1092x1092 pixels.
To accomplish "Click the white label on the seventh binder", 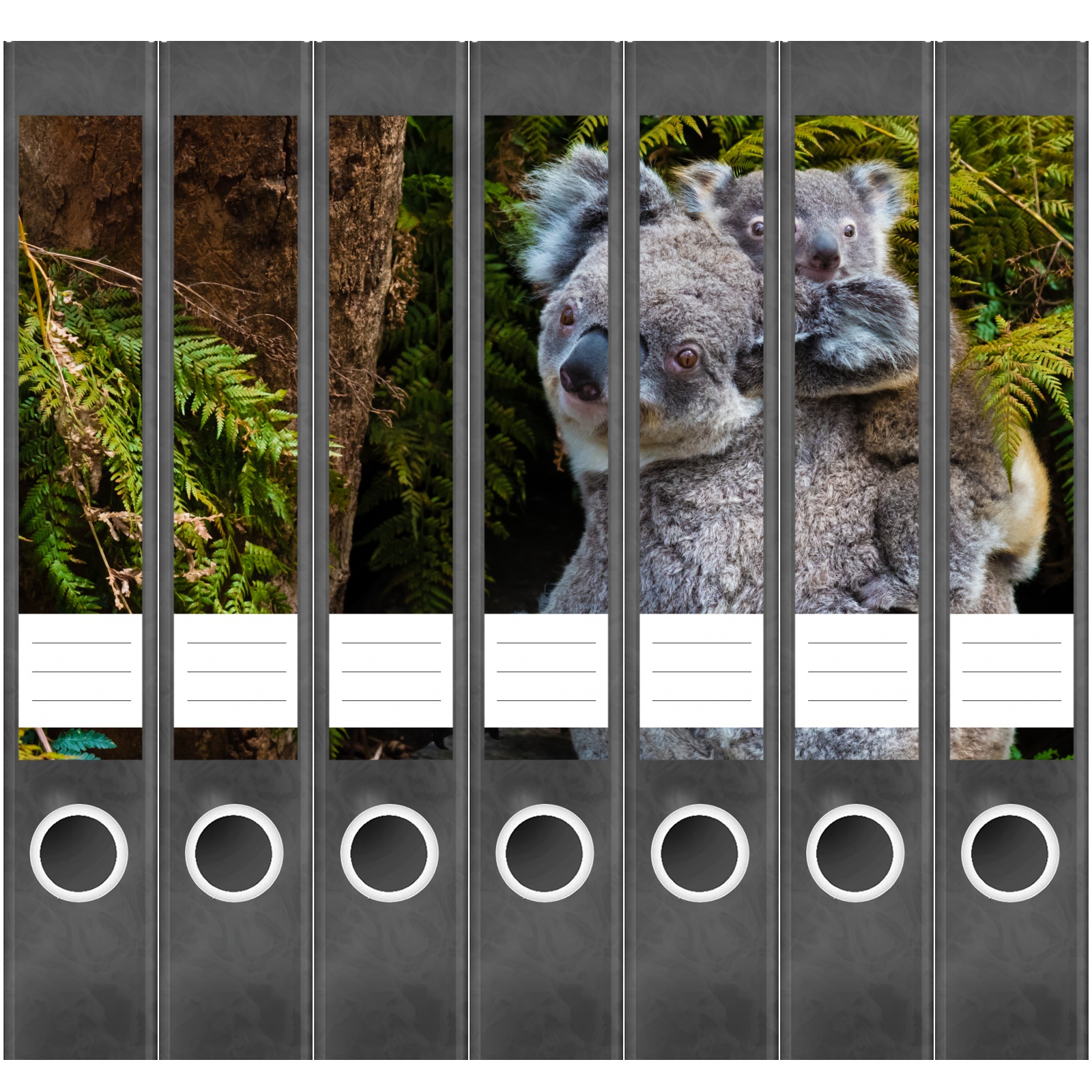I will pos(1011,671).
